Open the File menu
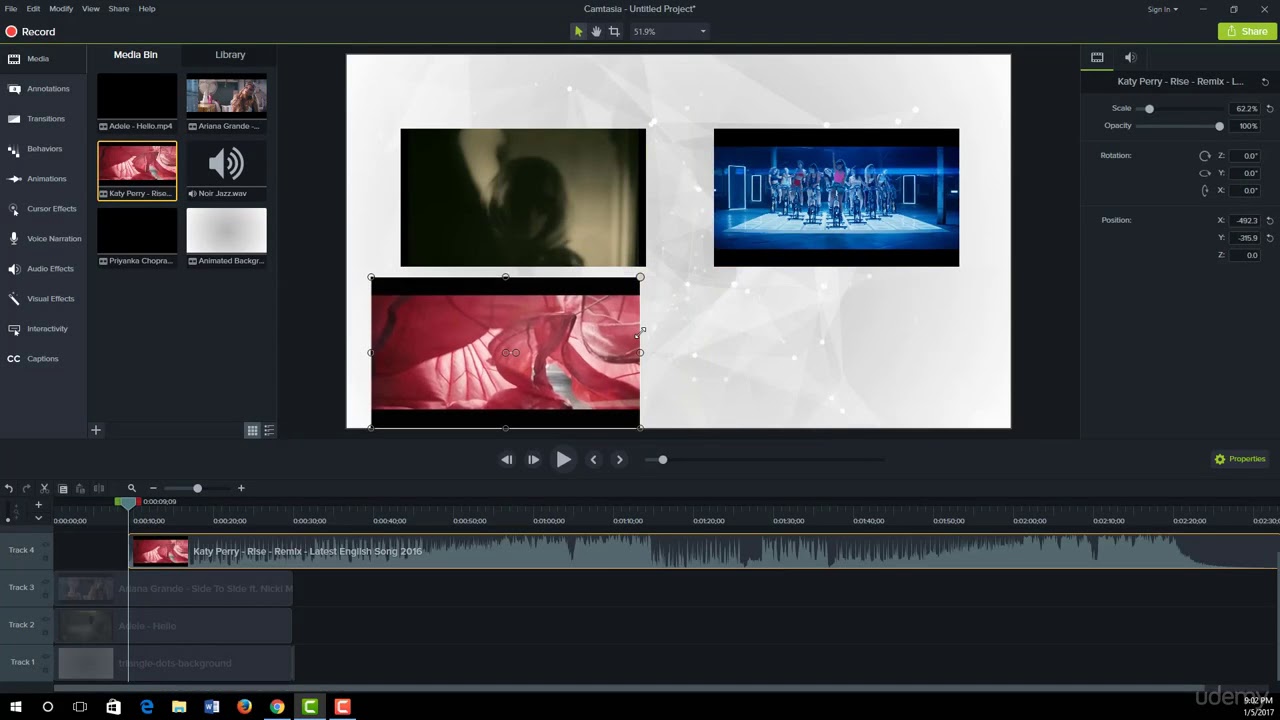1280x720 pixels. pyautogui.click(x=11, y=8)
